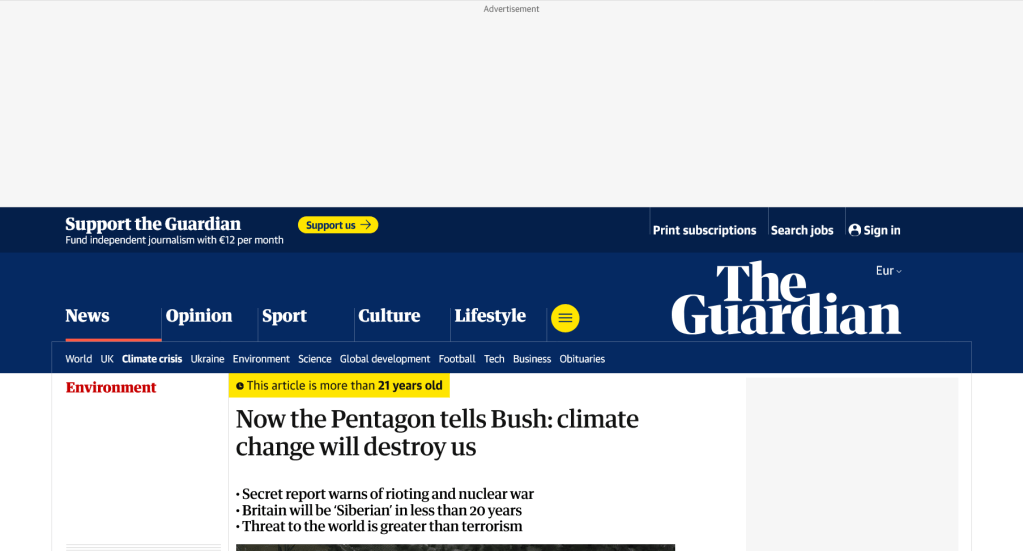Switch to the Opinion section
1023x551 pixels.
tap(199, 316)
